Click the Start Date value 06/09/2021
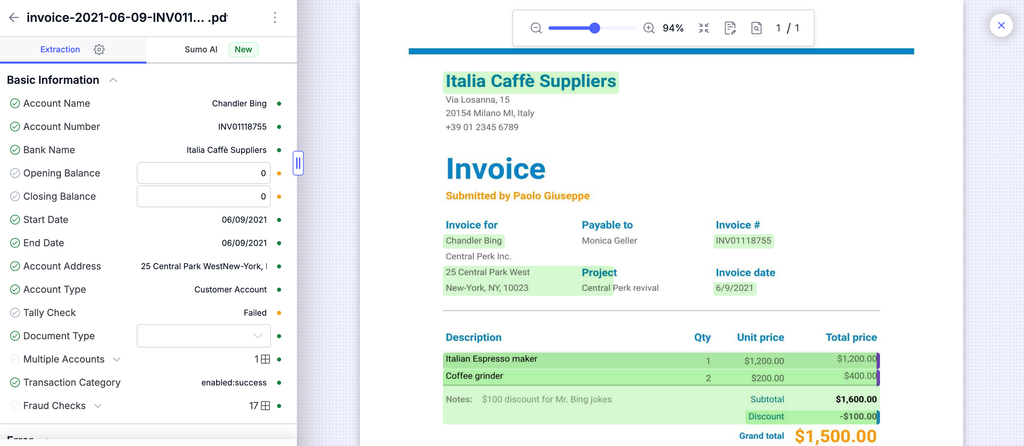This screenshot has height=446, width=1024. (x=244, y=219)
